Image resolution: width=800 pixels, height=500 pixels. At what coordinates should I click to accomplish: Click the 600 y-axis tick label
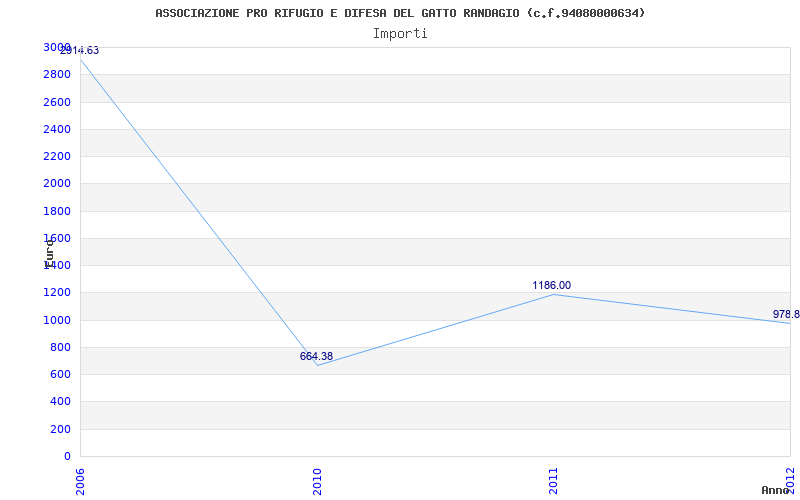click(x=60, y=374)
